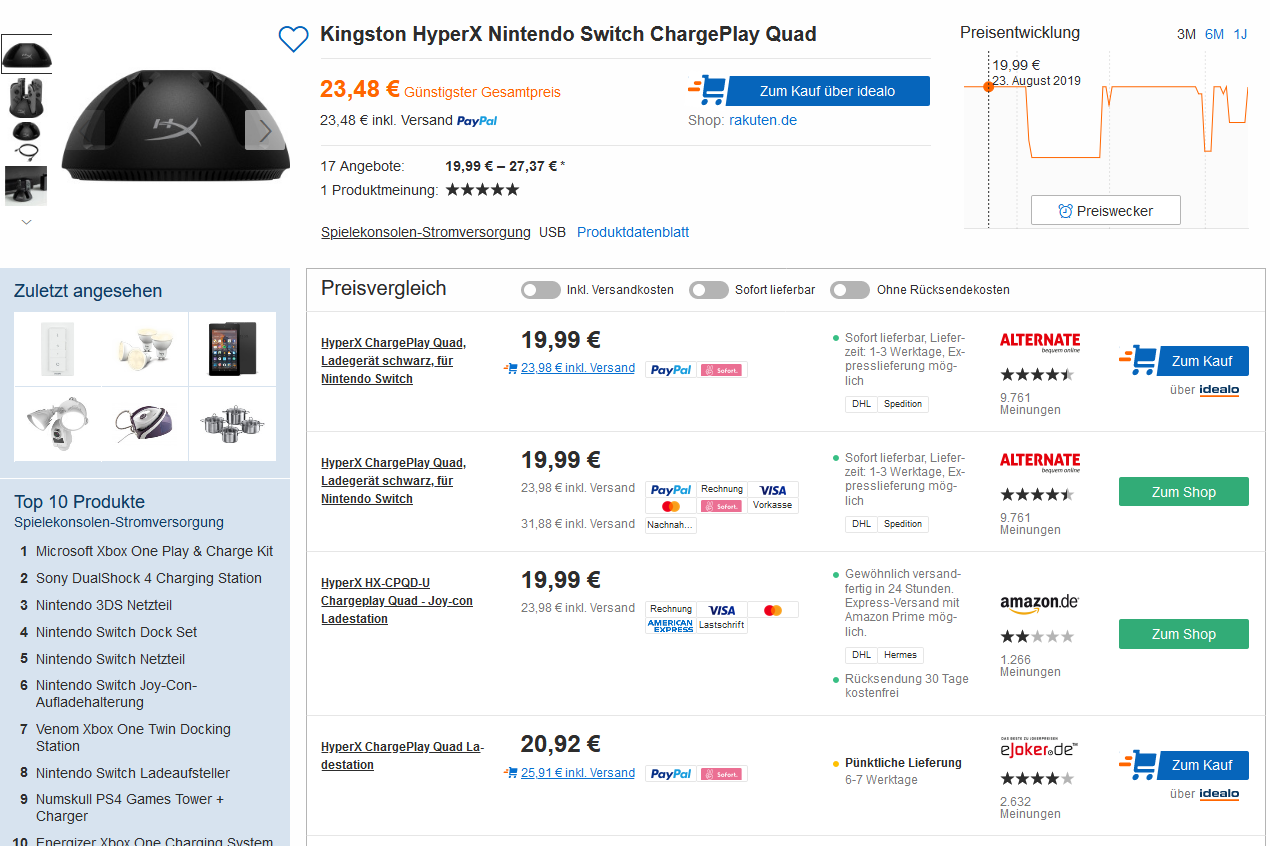This screenshot has width=1270, height=846.
Task: Click the PayPal icon in the first offer
Action: click(671, 370)
